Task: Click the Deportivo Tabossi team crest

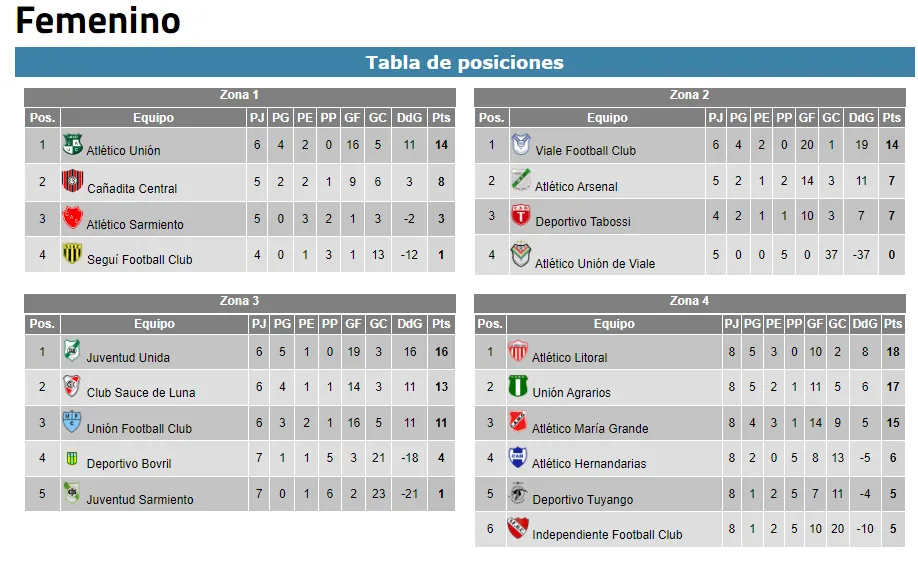Action: [521, 216]
